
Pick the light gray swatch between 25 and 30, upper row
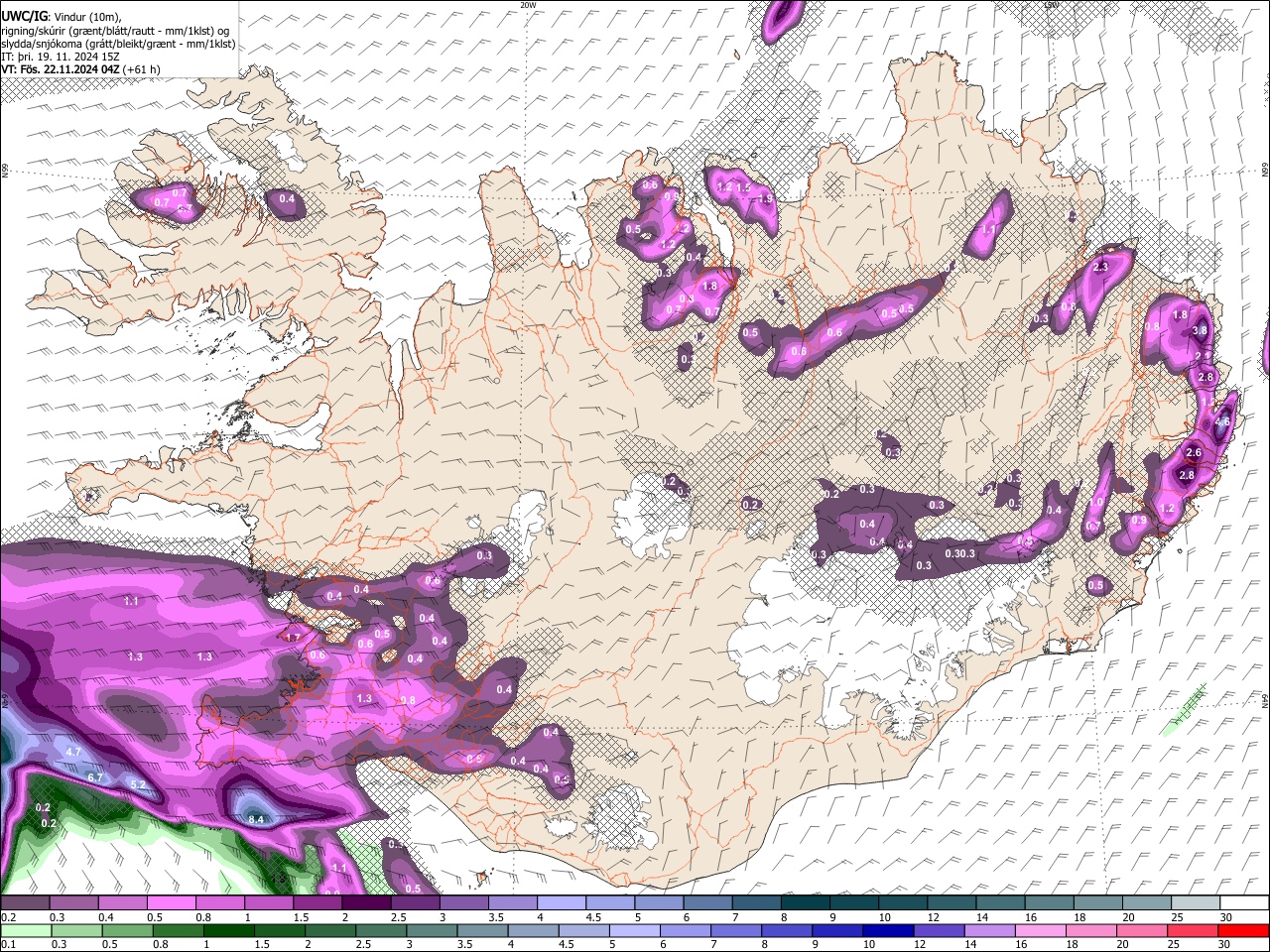[x=1197, y=903]
